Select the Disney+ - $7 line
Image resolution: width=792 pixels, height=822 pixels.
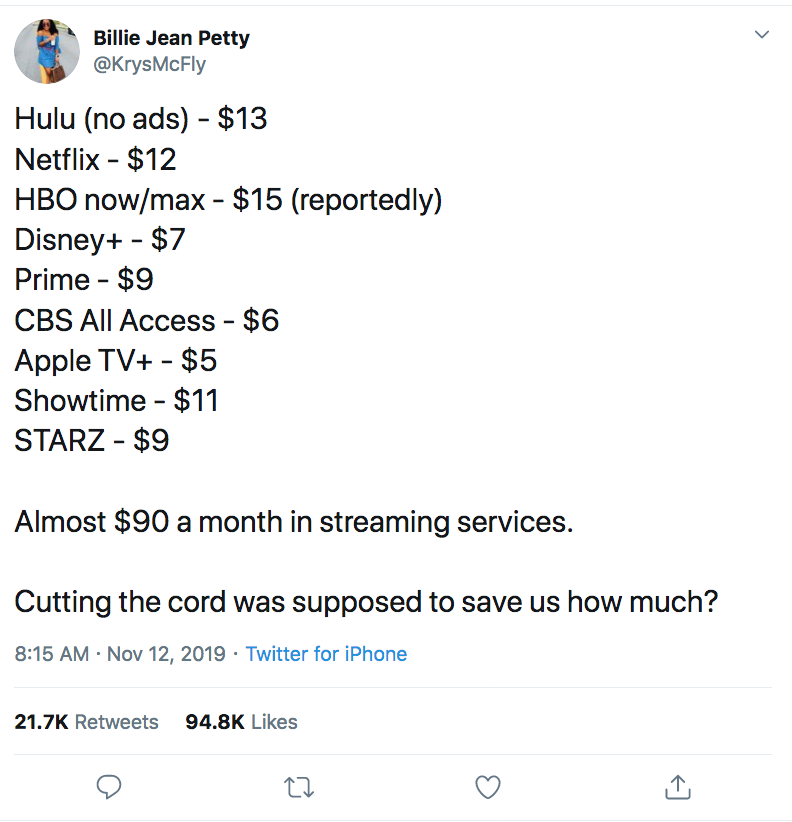pos(100,240)
